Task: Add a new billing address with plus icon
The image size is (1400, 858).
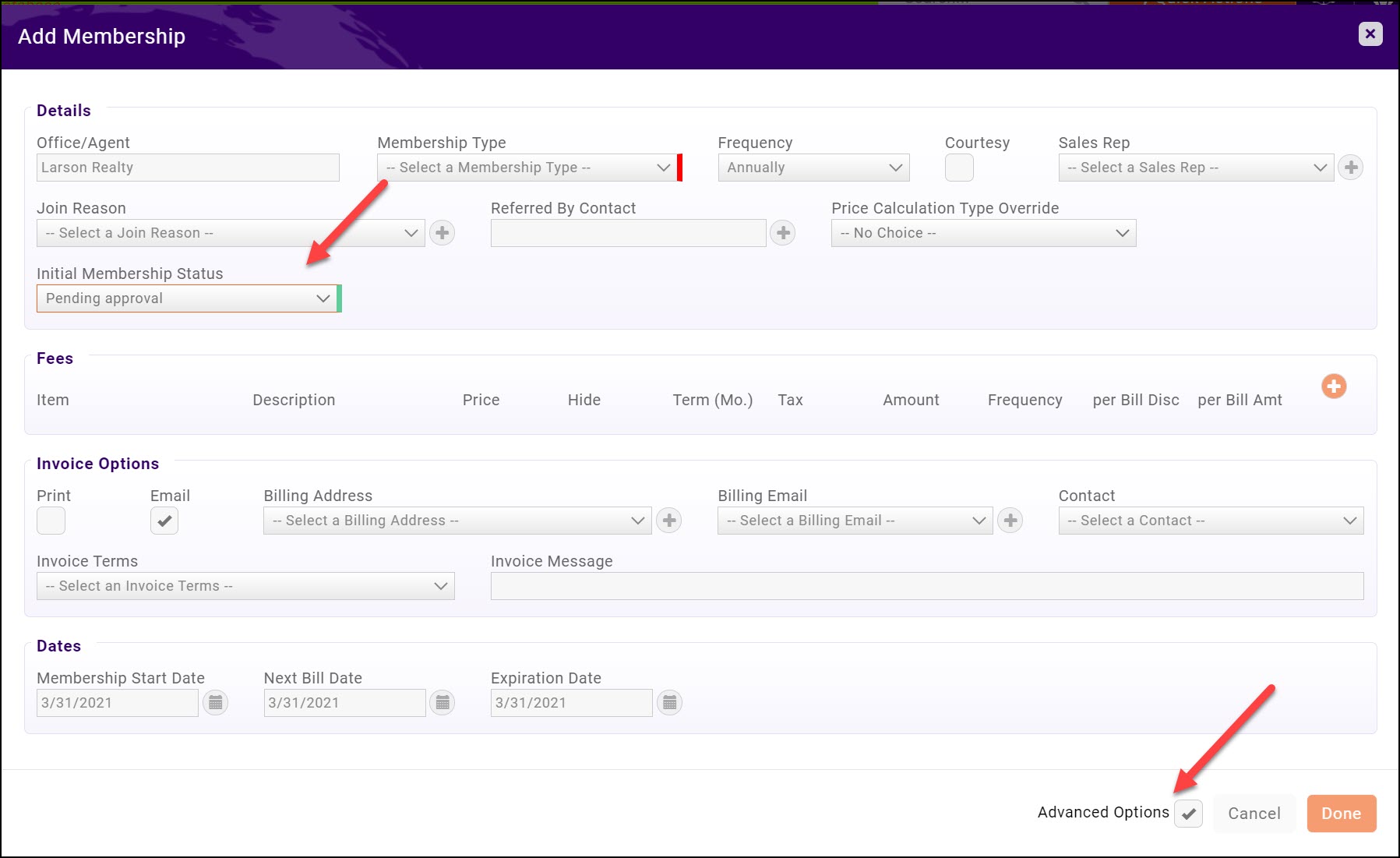Action: pos(668,521)
